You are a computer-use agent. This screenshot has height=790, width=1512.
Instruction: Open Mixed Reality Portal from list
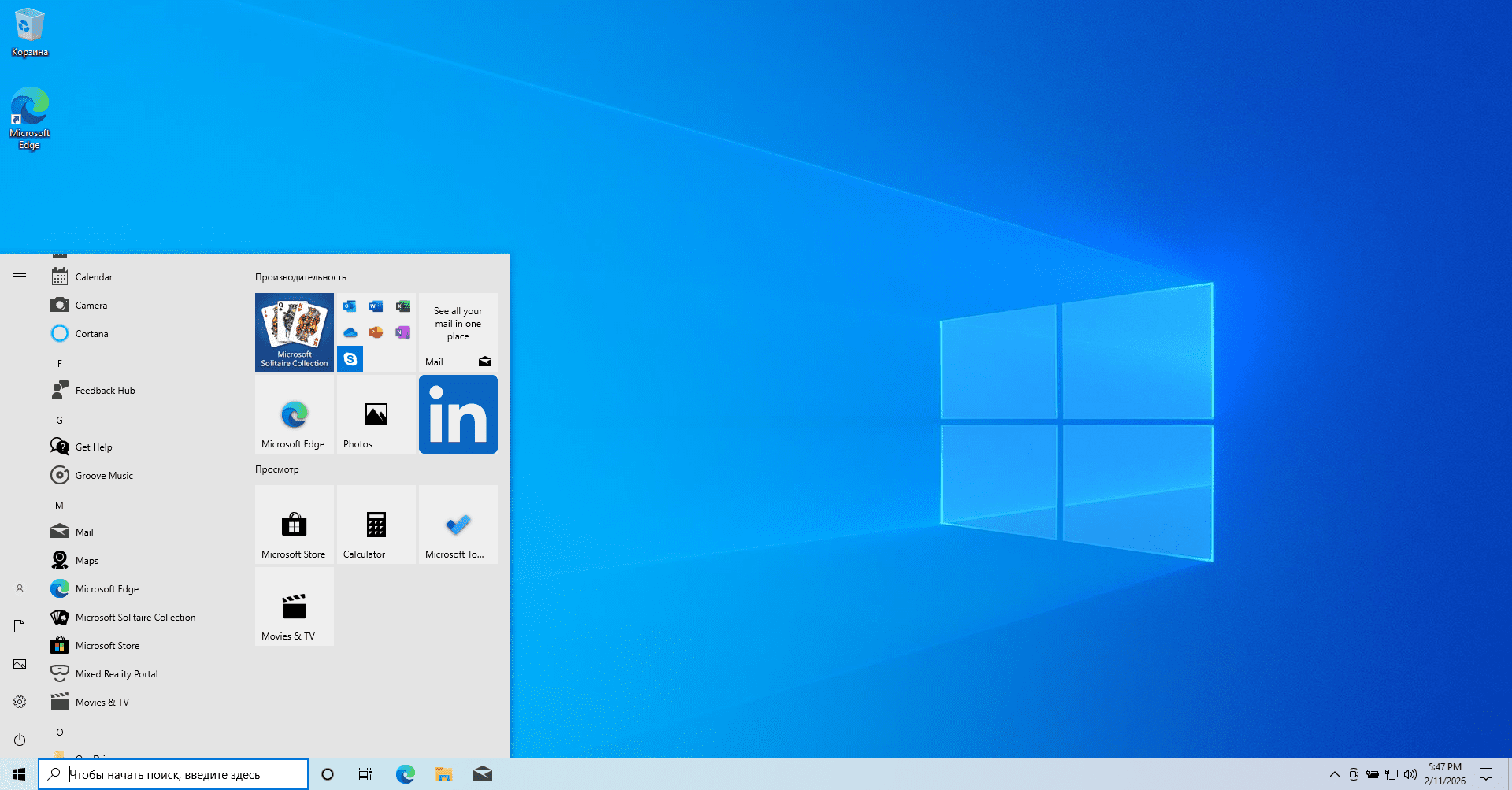(117, 674)
